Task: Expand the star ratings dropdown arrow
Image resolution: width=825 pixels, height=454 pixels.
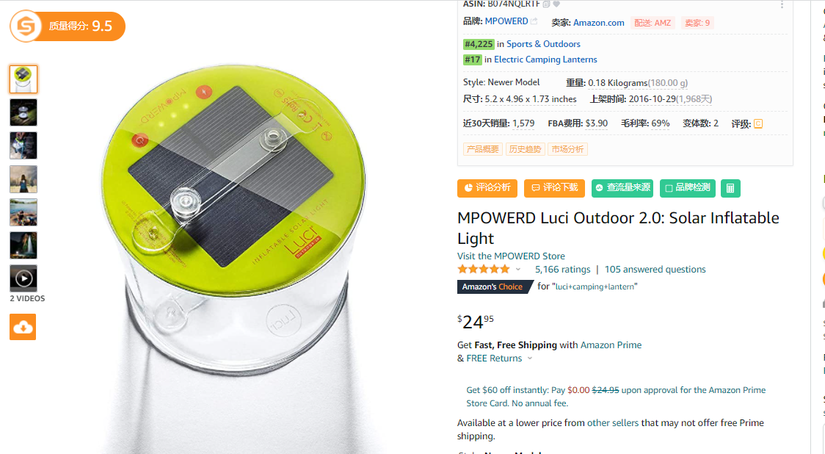Action: (518, 269)
